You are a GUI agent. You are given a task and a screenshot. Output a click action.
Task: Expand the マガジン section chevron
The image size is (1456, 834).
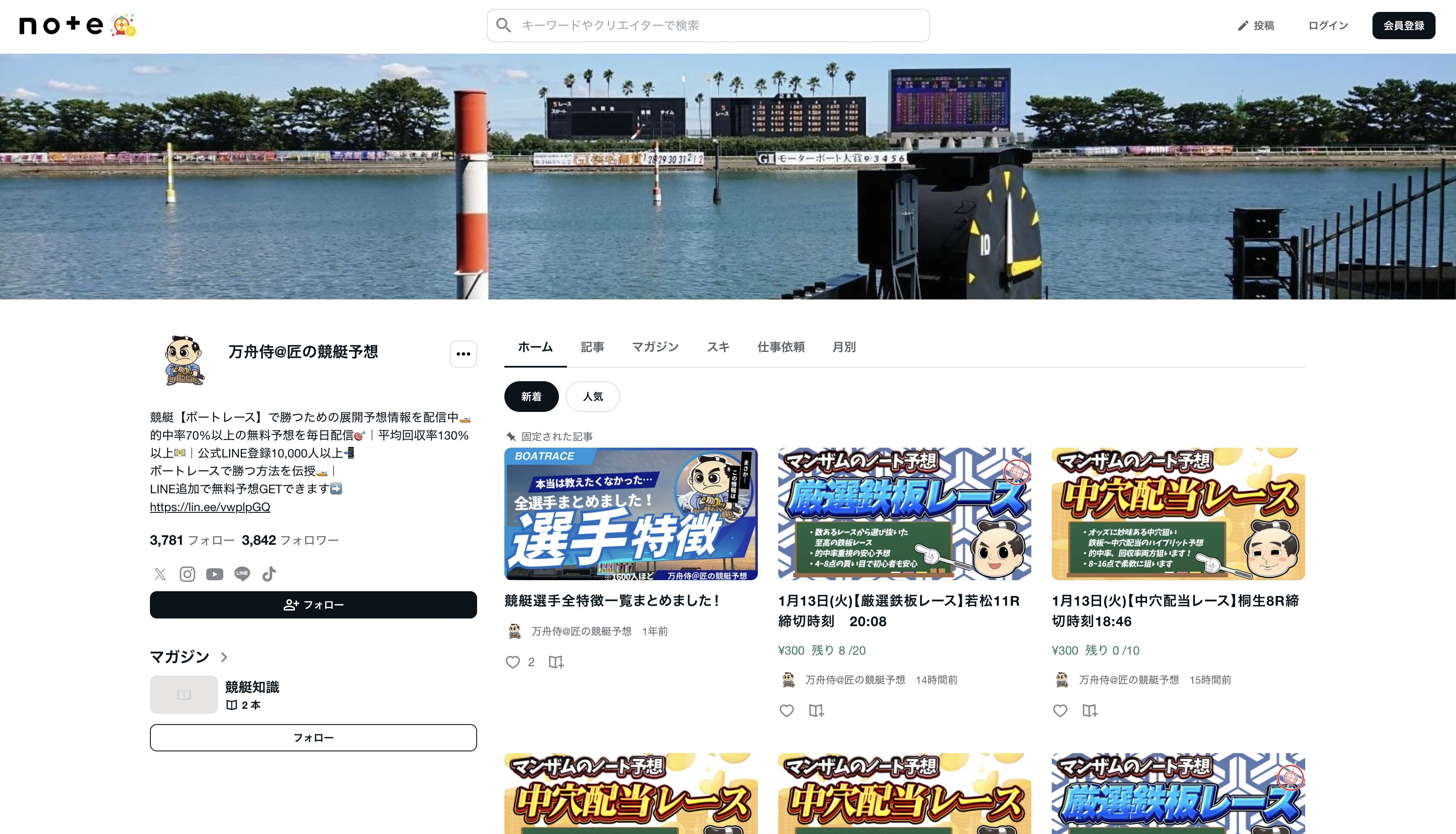click(224, 657)
